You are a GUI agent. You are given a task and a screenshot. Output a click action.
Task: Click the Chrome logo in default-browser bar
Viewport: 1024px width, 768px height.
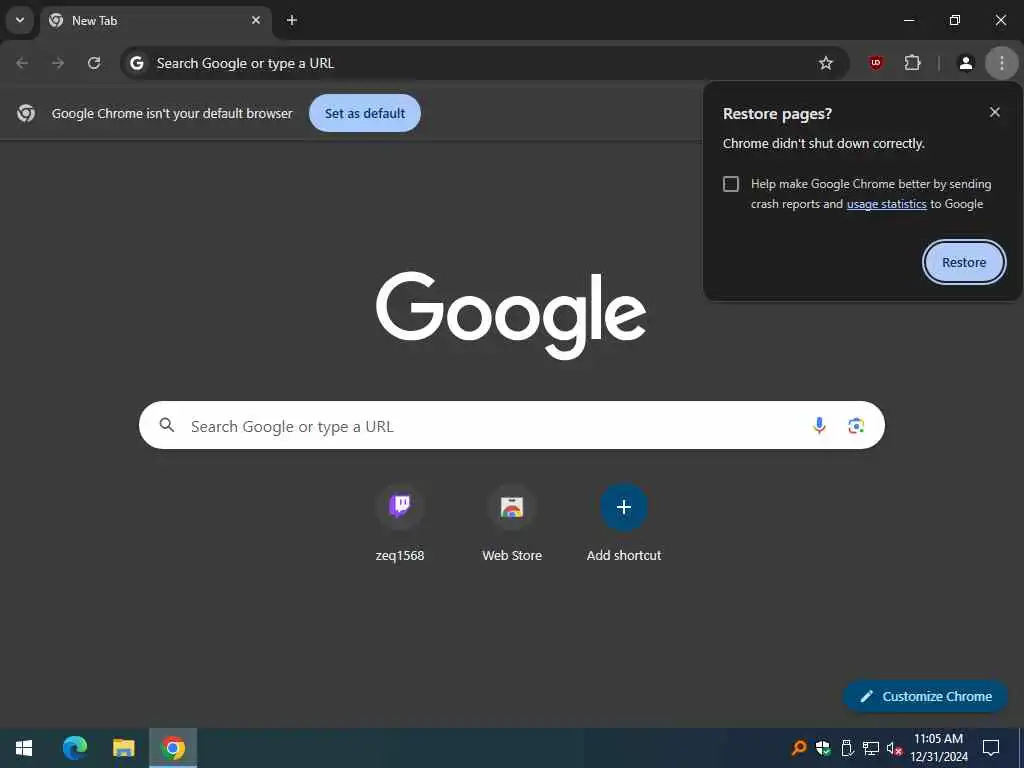[x=26, y=113]
